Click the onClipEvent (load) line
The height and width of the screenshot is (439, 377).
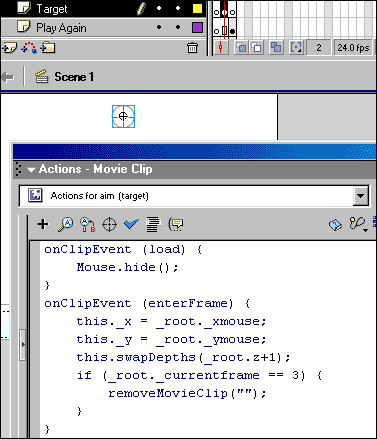pyautogui.click(x=123, y=249)
